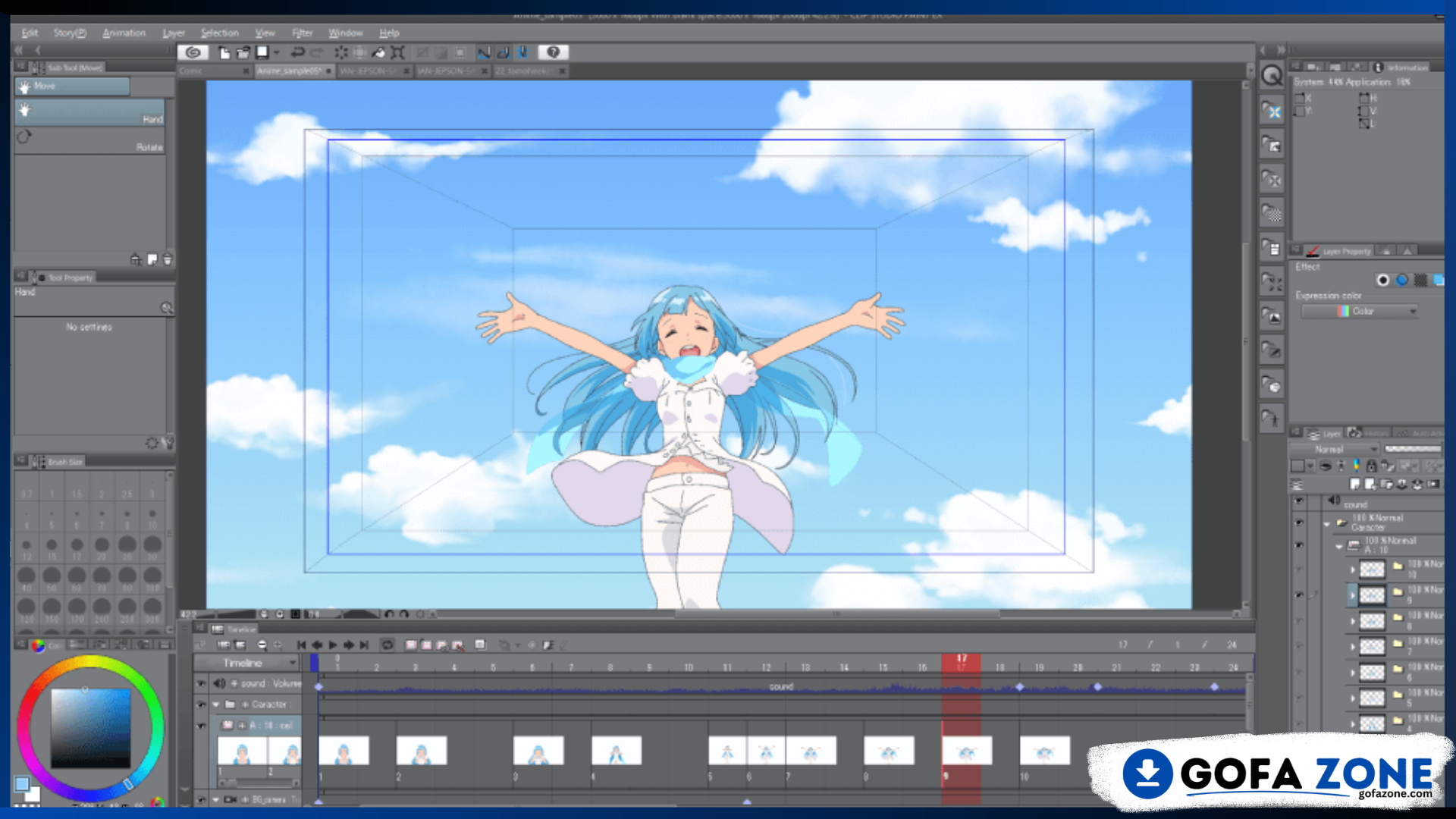This screenshot has height=819, width=1456.
Task: Click the Open file icon
Action: [243, 52]
